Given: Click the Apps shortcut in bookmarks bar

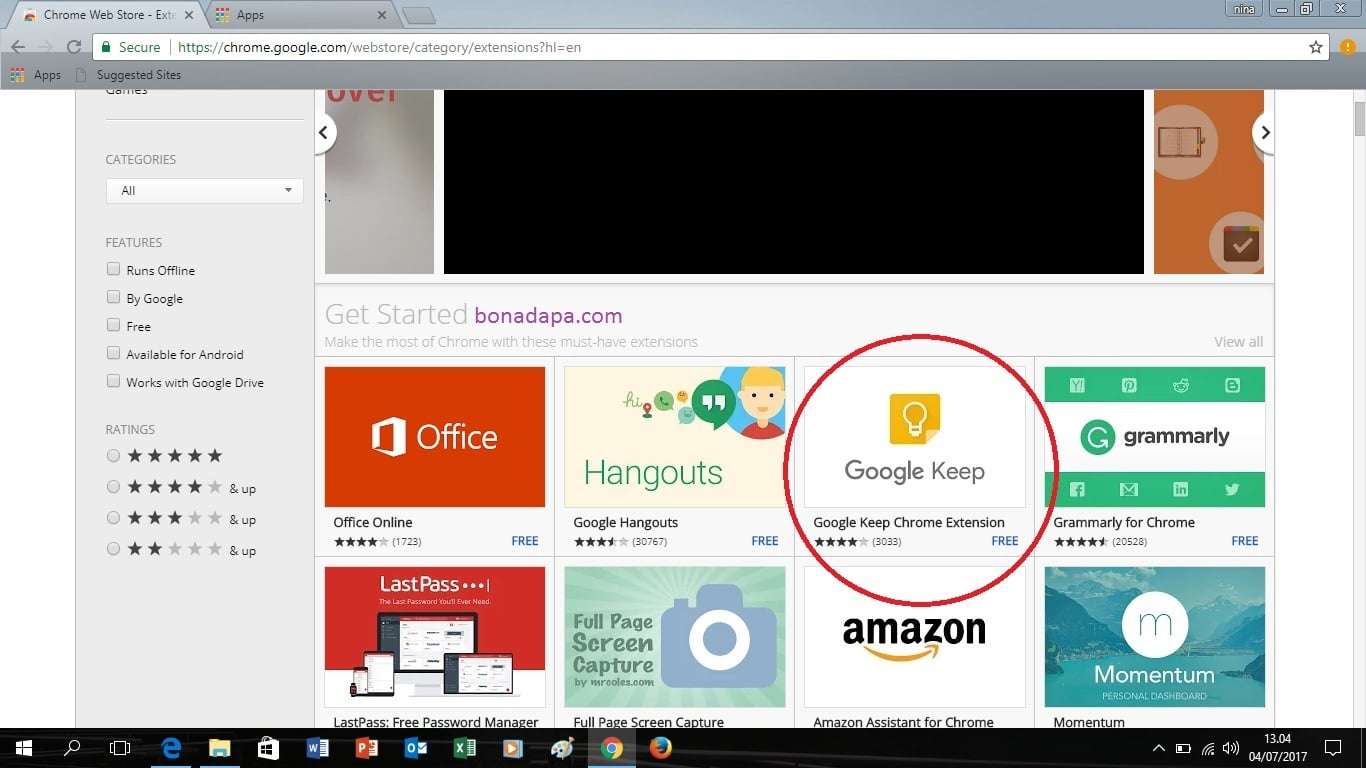Looking at the screenshot, I should [36, 75].
